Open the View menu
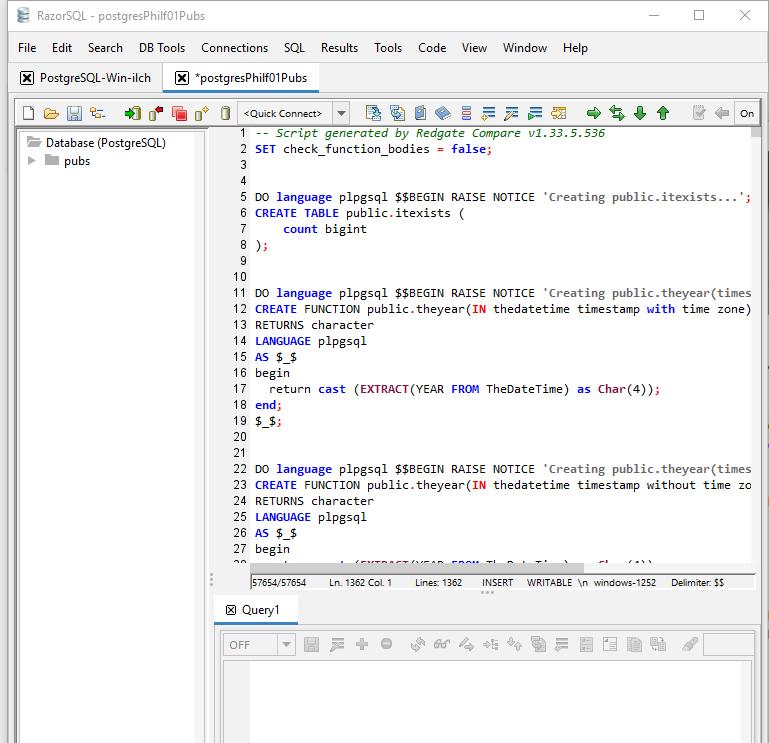The height and width of the screenshot is (743, 769). [474, 48]
